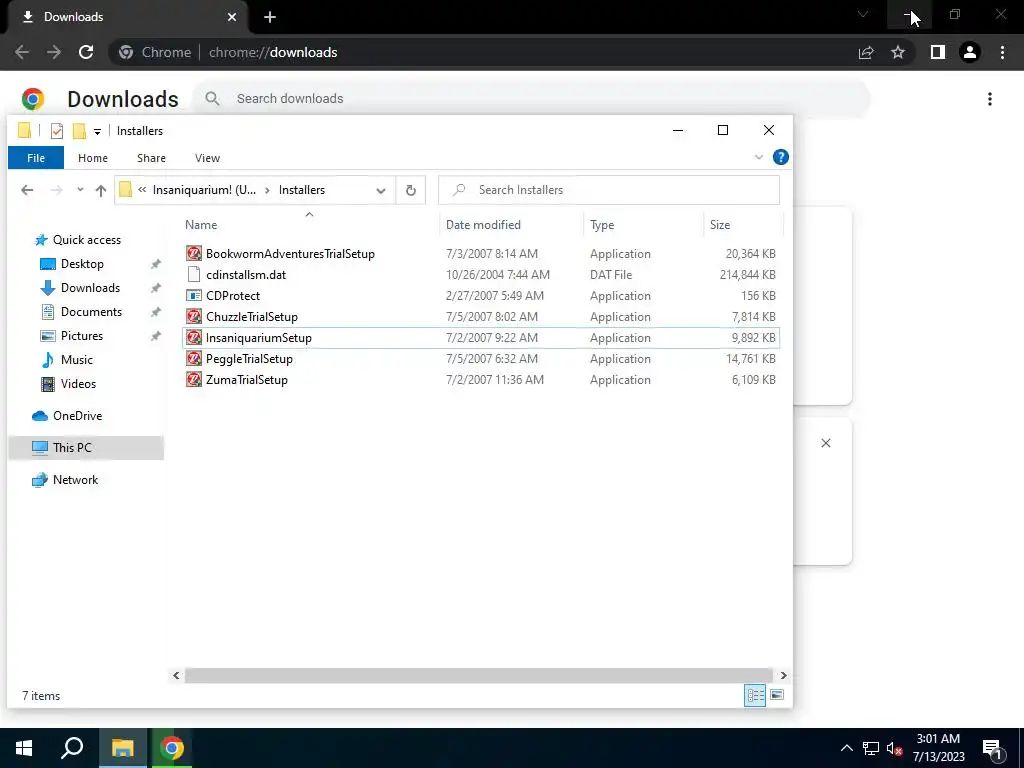Open the notification center
This screenshot has height=768, width=1024.
[x=992, y=748]
